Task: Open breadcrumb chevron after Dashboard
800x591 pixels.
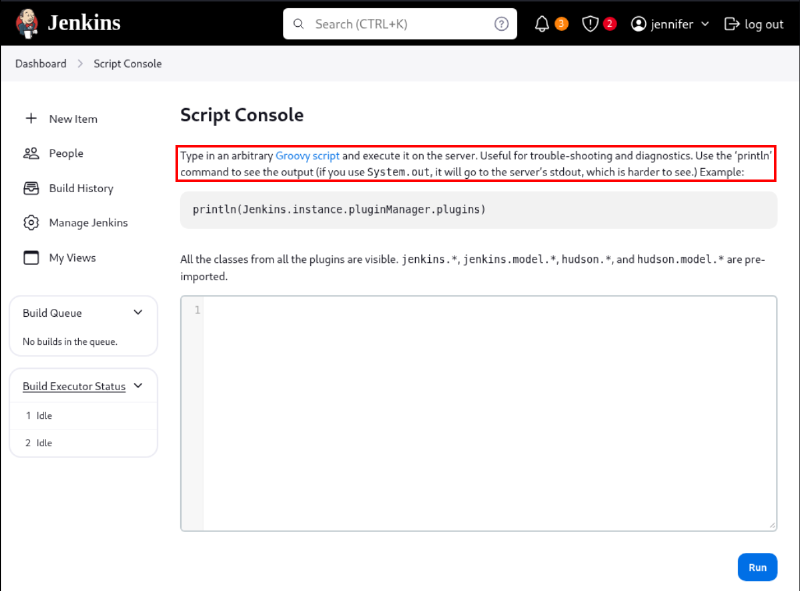Action: [80, 64]
